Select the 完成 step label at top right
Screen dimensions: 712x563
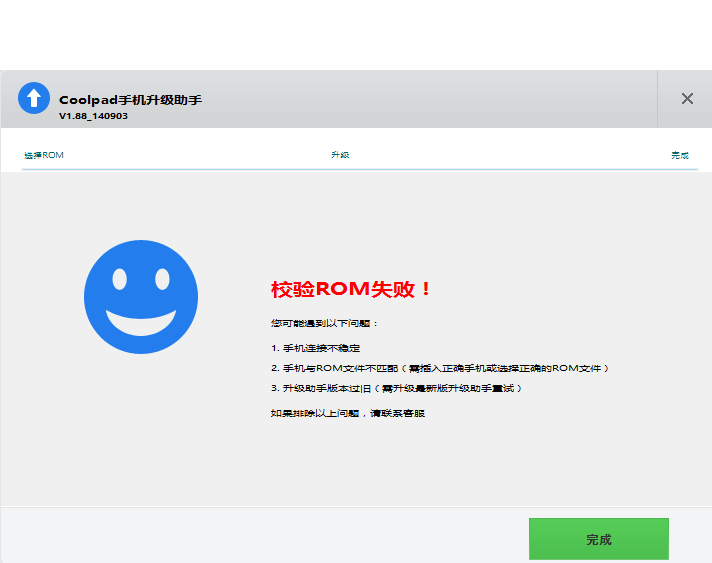point(680,156)
